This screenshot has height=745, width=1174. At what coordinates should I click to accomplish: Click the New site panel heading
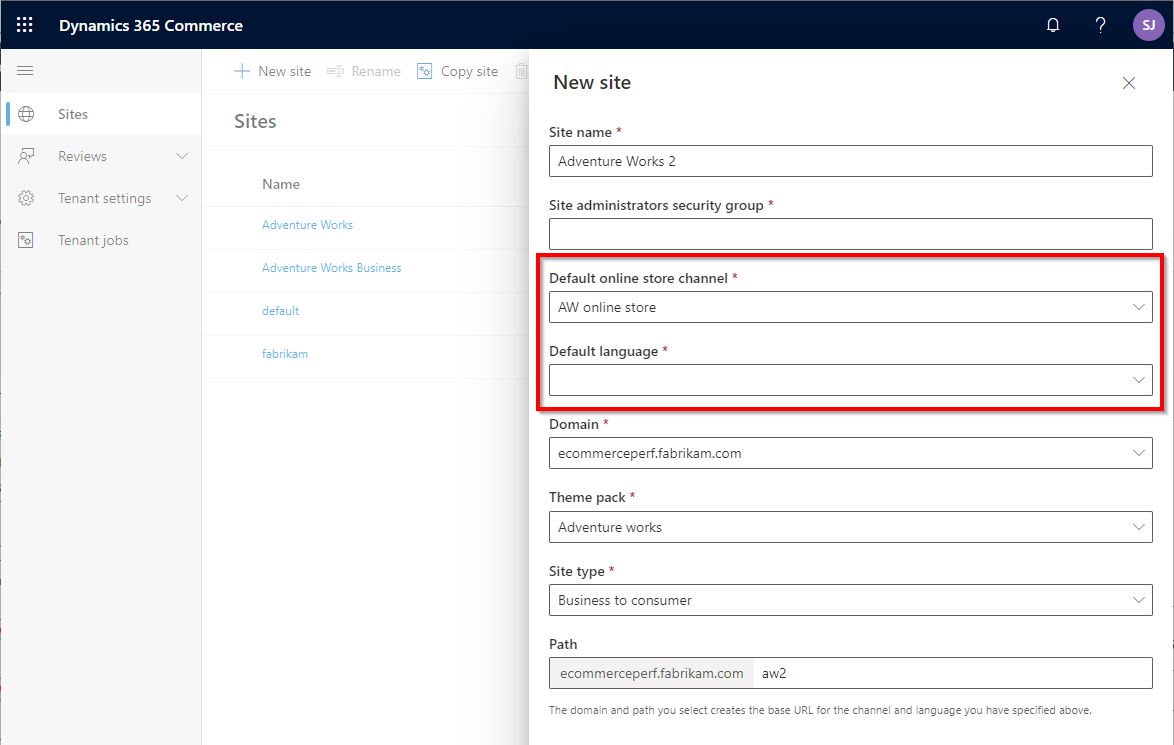[592, 82]
